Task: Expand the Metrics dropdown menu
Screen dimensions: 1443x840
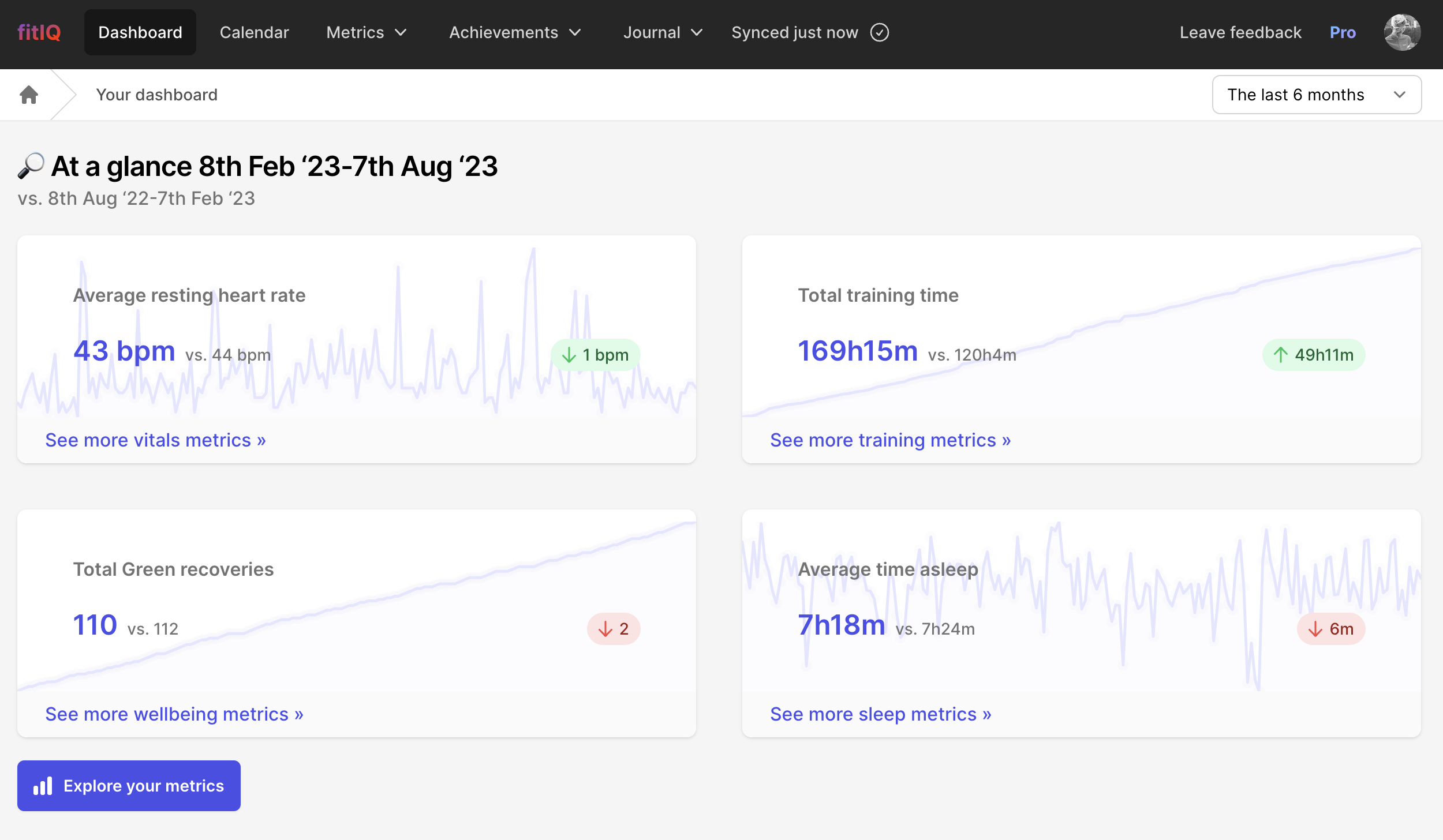Action: click(x=367, y=32)
